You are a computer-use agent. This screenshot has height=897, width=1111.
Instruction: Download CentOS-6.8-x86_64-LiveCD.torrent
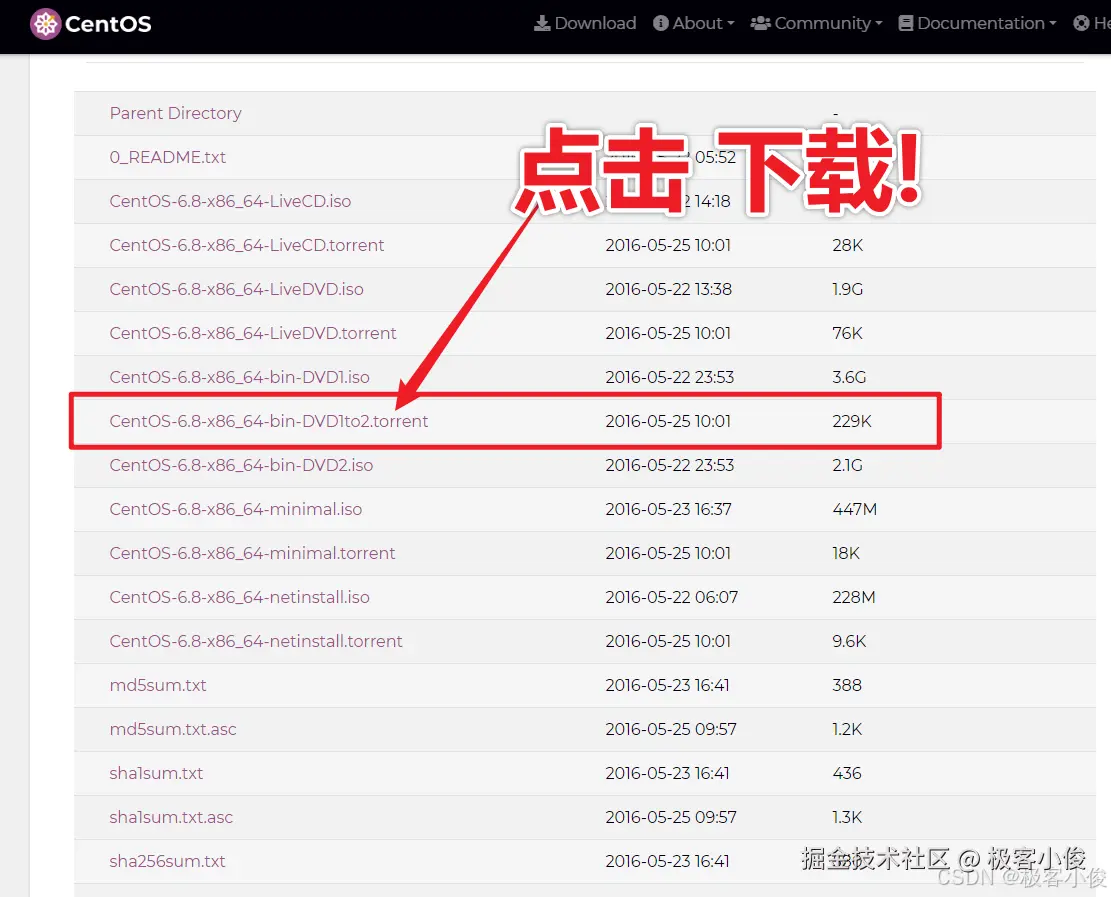click(x=247, y=245)
